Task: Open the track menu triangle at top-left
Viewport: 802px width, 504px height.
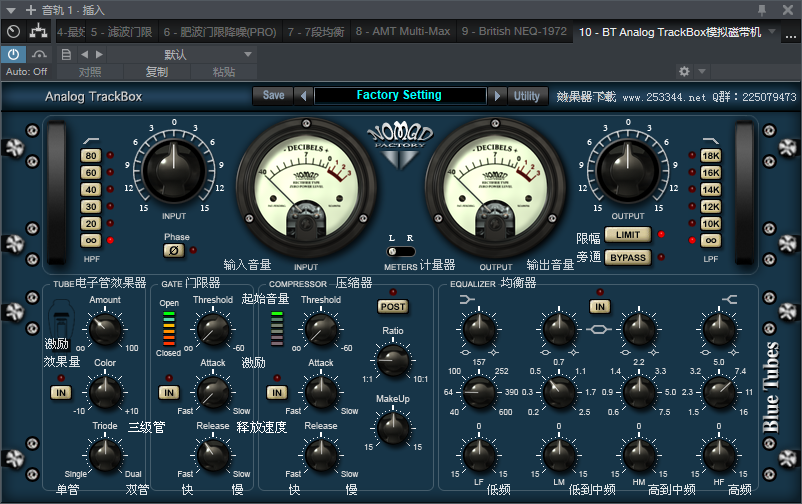Action: (11, 10)
